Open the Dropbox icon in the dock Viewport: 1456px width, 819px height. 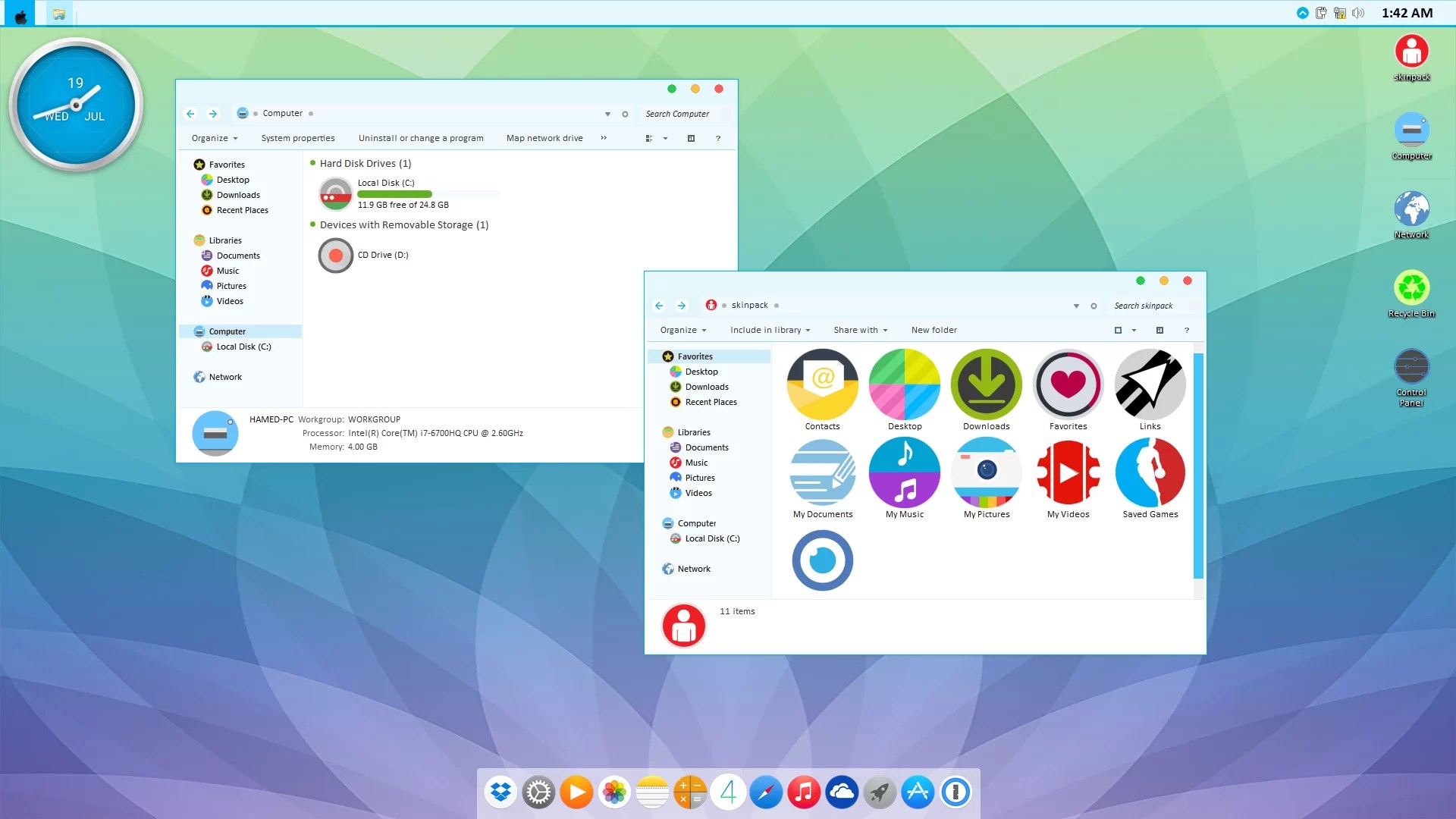tap(500, 792)
